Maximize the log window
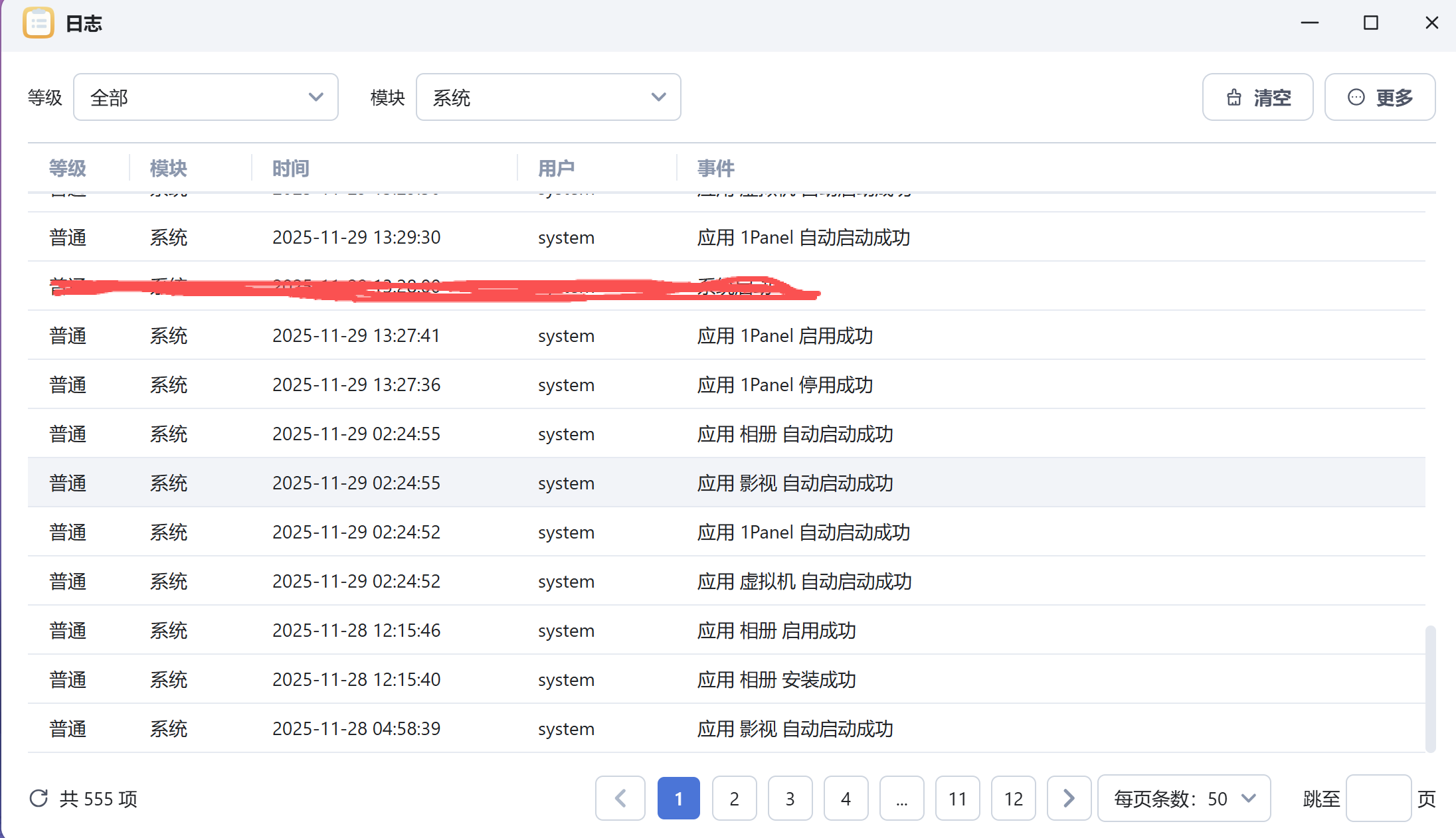Screen dimensions: 1456x838 point(1370,23)
